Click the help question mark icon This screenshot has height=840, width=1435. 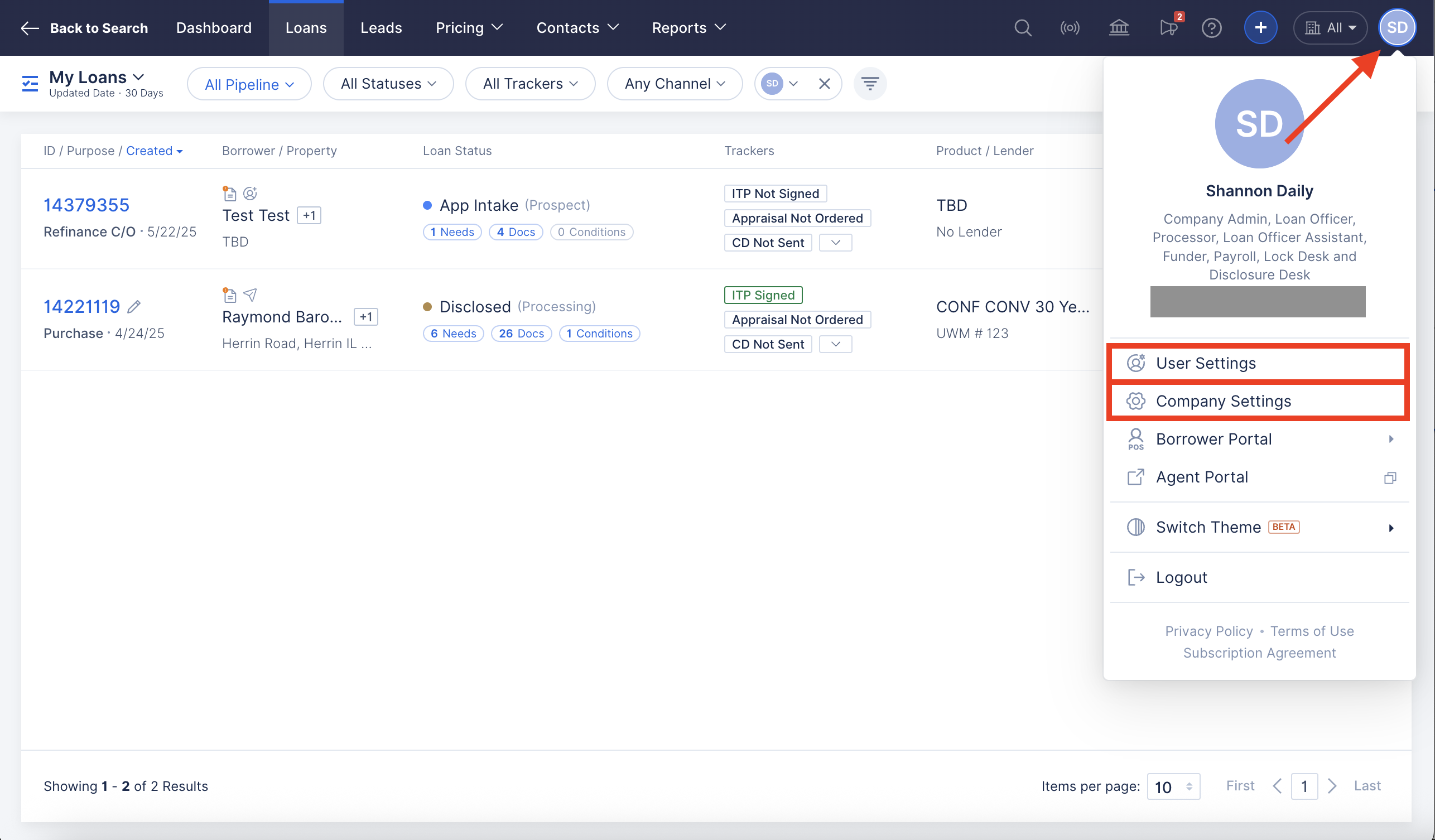[1211, 27]
